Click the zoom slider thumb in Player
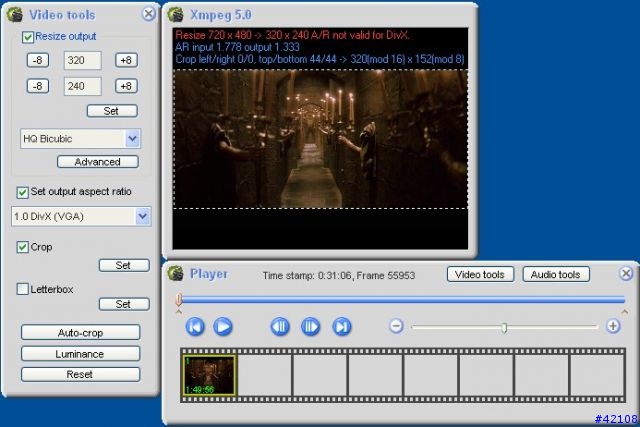 [504, 328]
